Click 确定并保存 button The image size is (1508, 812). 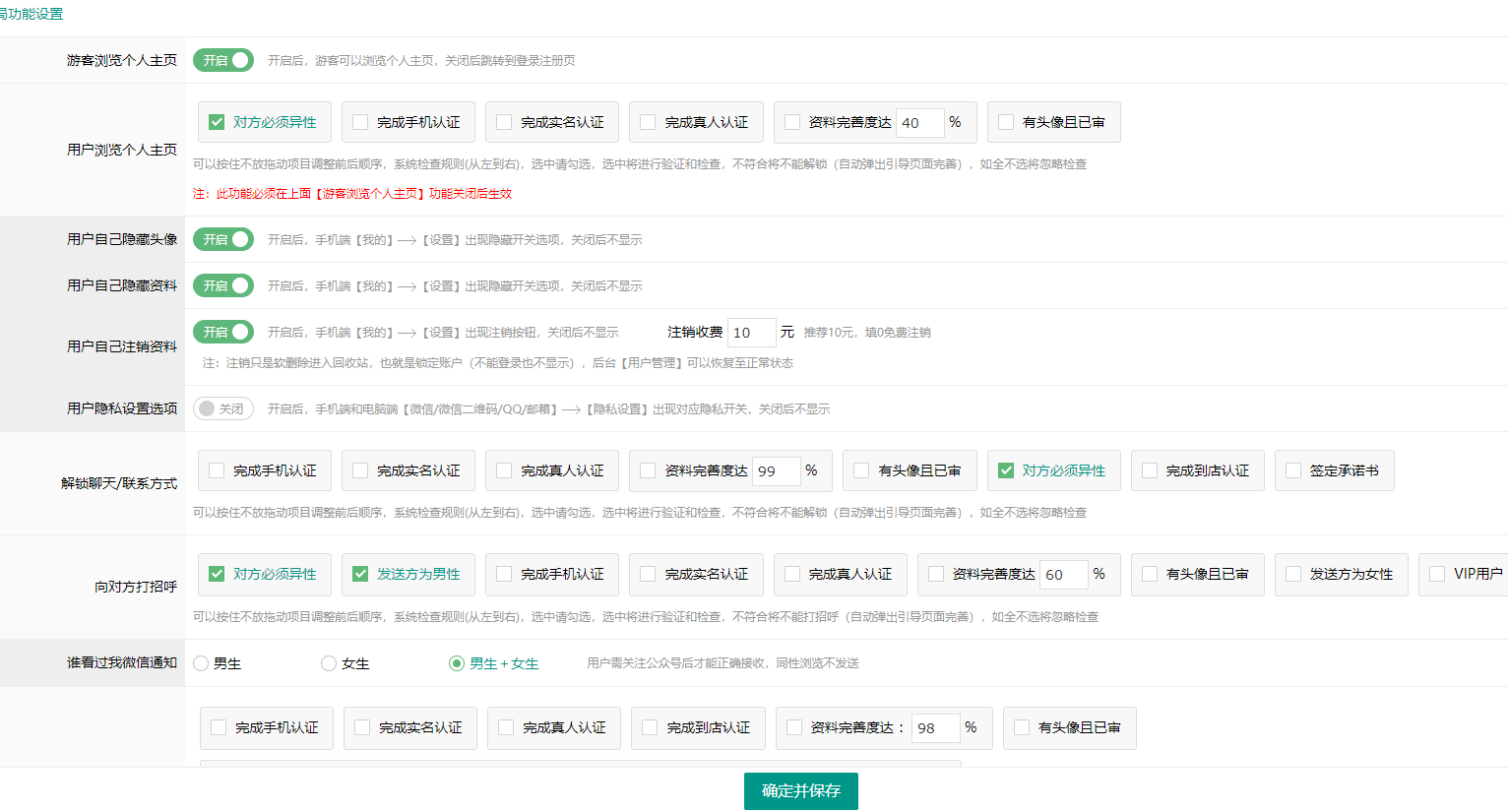pos(801,791)
